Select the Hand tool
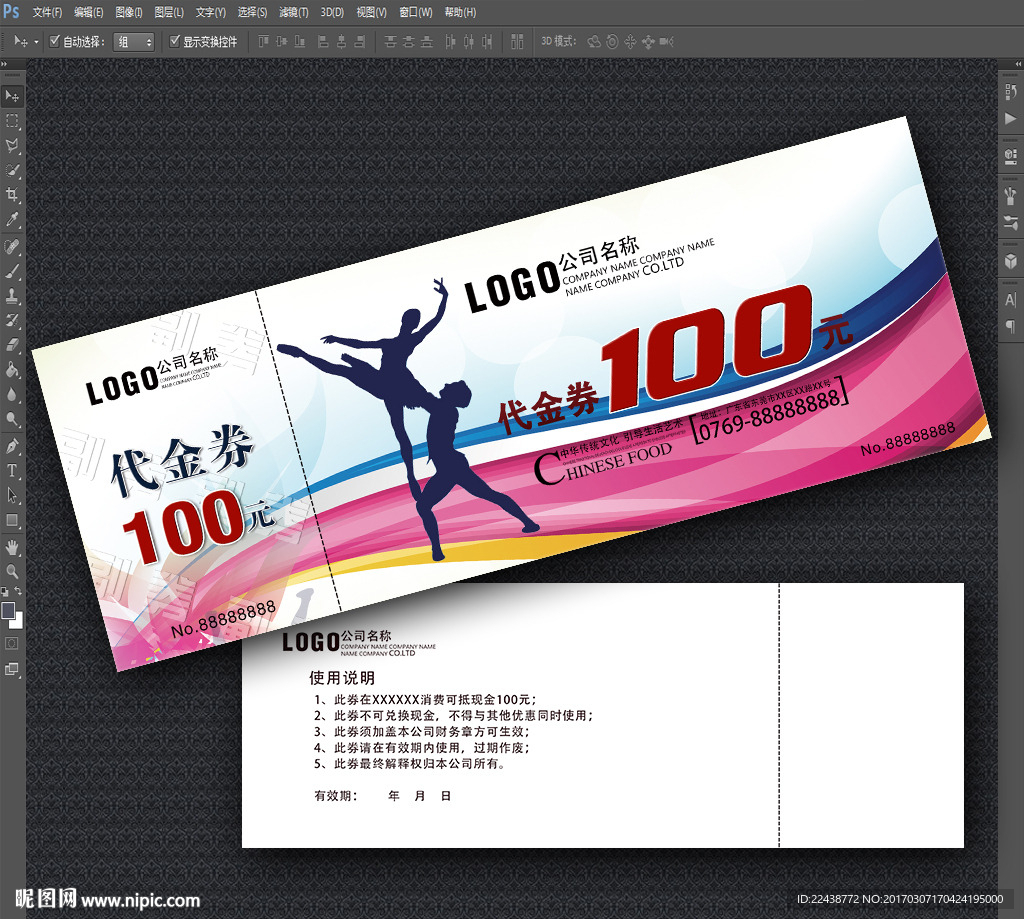The image size is (1024, 919). pos(12,547)
